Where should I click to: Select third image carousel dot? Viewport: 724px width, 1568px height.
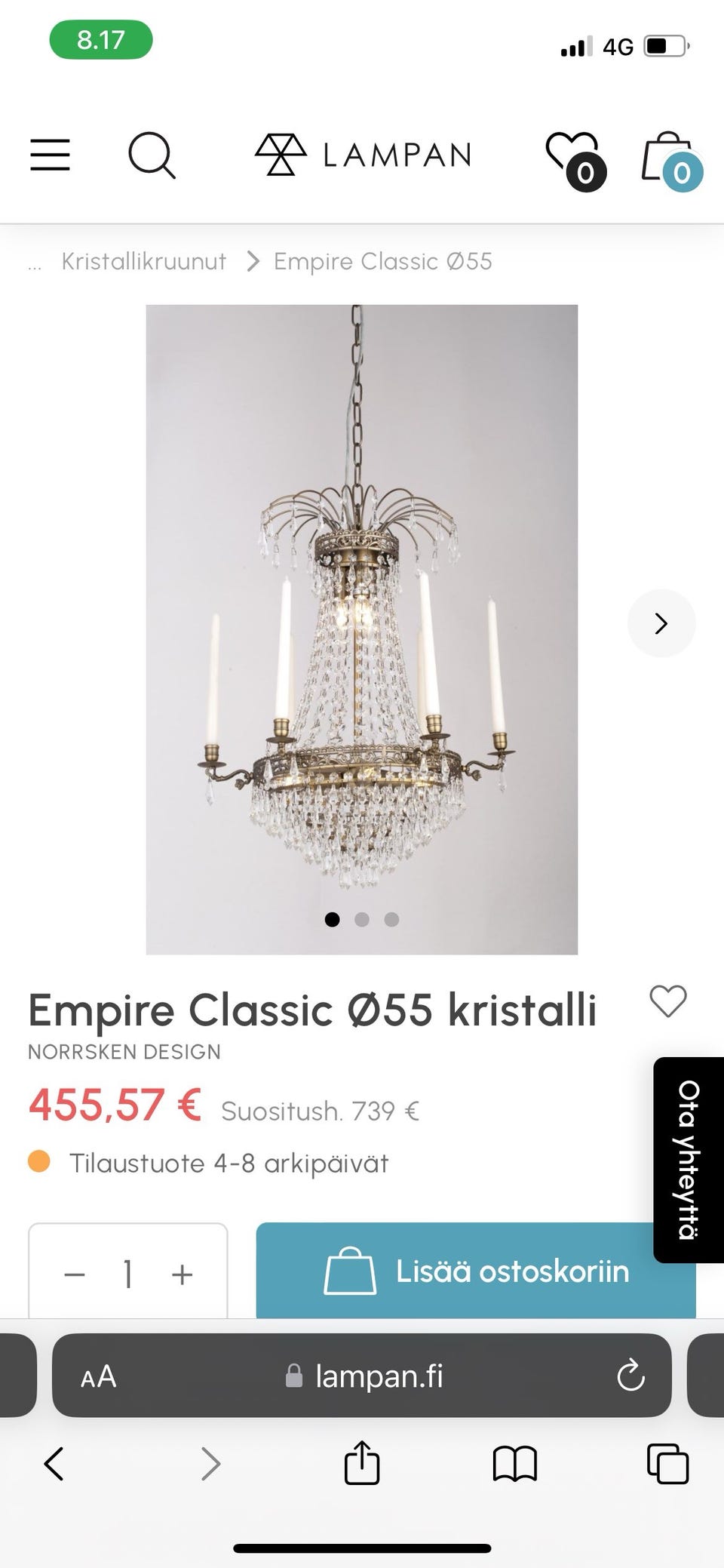(x=391, y=919)
